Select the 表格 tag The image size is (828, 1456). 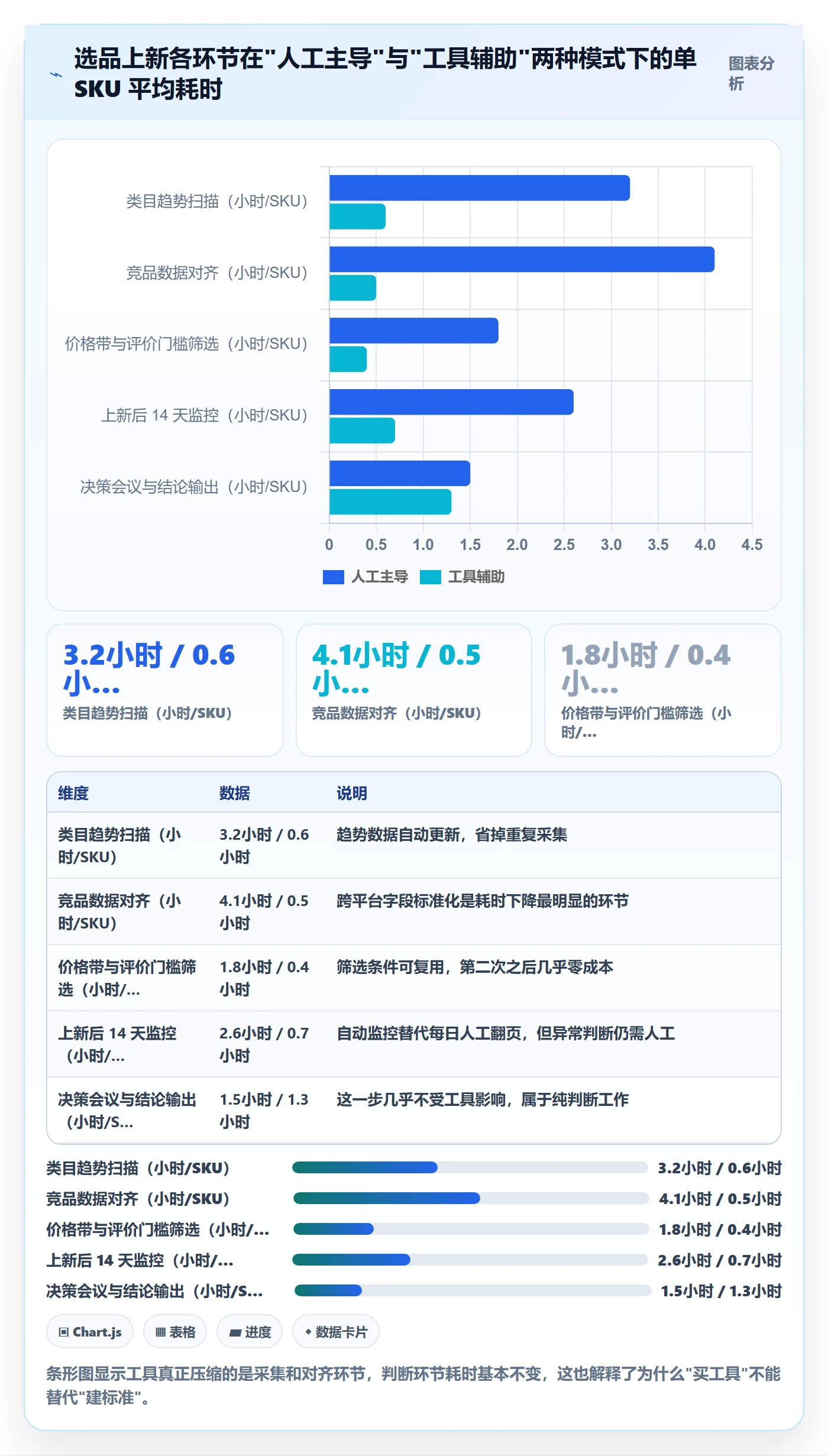[175, 1332]
